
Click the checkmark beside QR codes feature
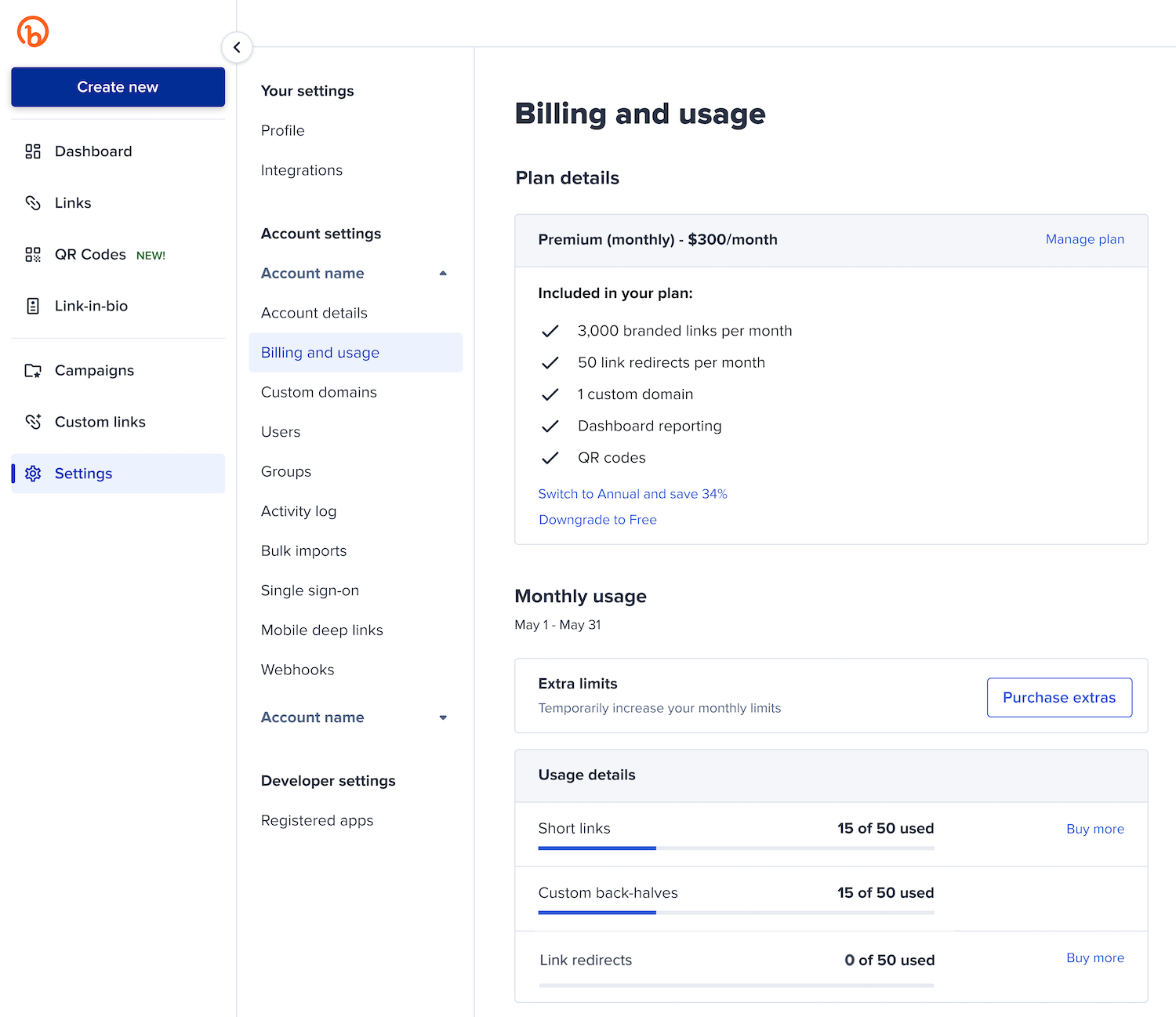pos(550,458)
